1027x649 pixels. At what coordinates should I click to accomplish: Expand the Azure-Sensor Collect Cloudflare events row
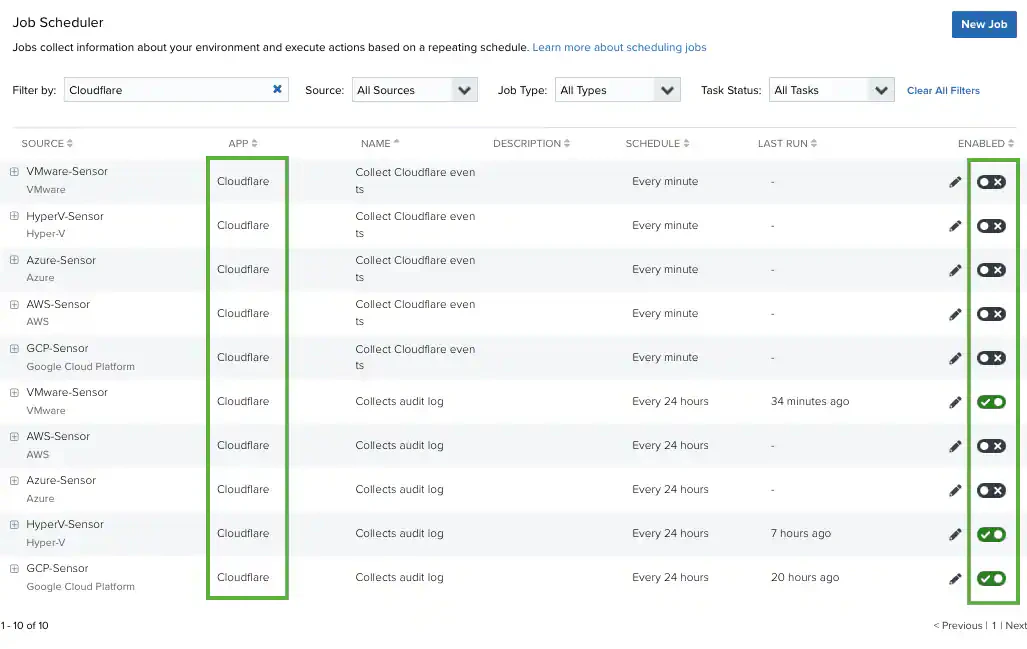14,260
